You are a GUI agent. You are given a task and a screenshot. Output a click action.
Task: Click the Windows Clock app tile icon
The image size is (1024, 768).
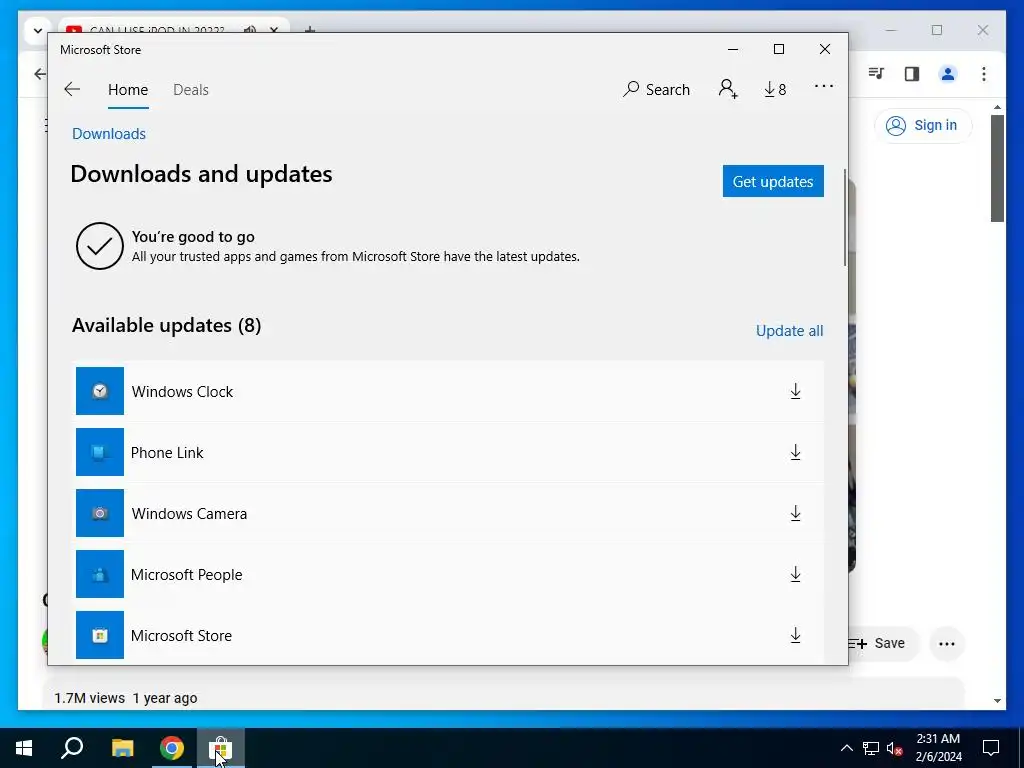(x=100, y=391)
